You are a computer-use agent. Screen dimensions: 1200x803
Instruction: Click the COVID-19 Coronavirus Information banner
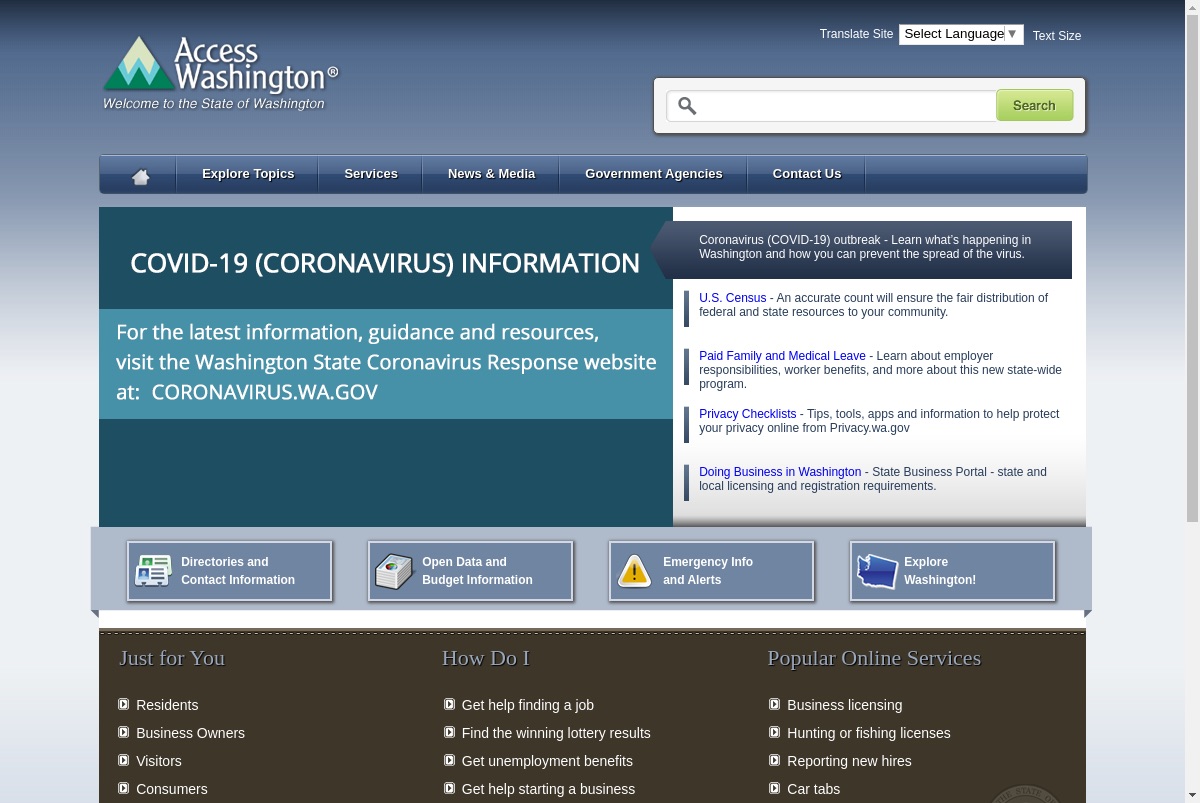tap(386, 367)
